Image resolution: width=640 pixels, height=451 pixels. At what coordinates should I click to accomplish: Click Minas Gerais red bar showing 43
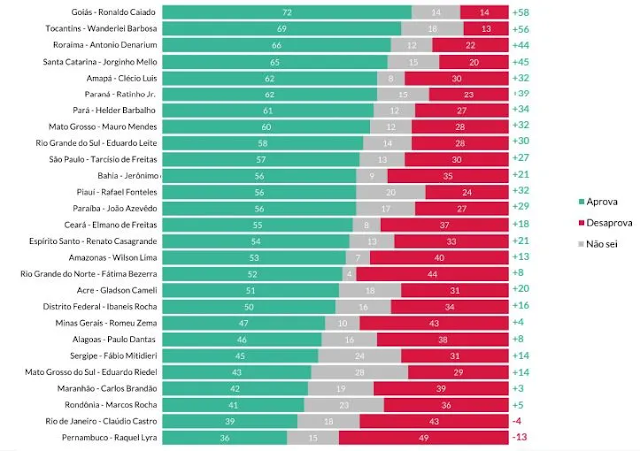pyautogui.click(x=434, y=323)
